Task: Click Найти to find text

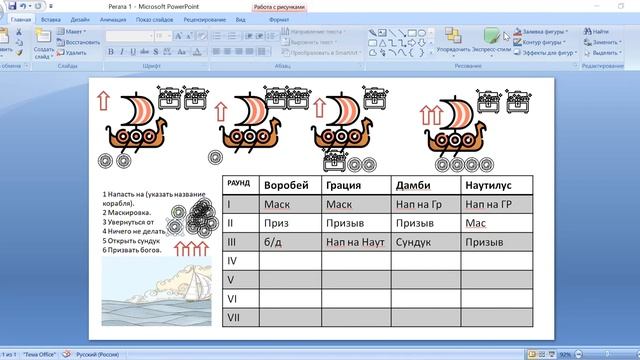Action: (596, 31)
